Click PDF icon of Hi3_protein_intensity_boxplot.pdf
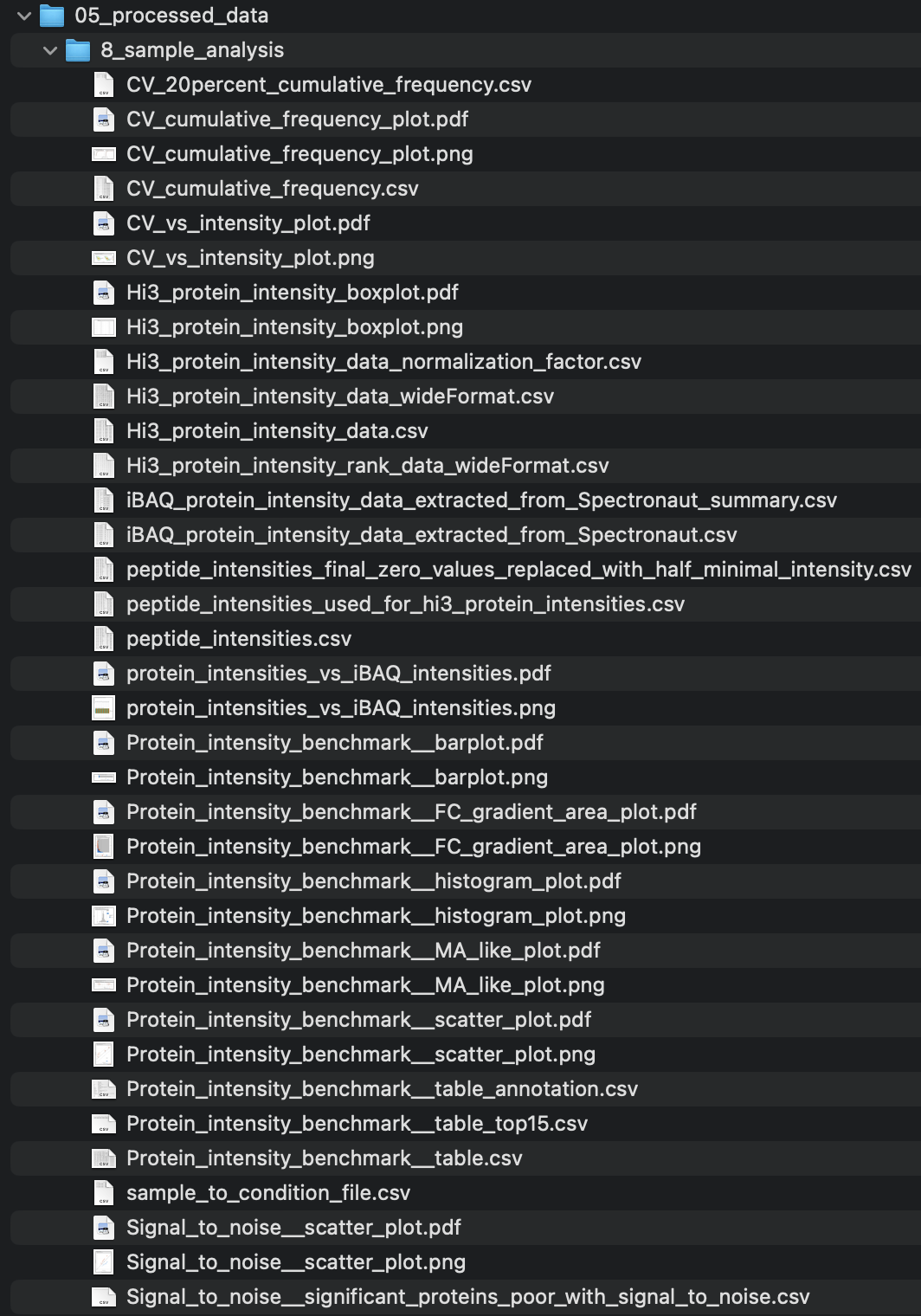 pyautogui.click(x=104, y=293)
